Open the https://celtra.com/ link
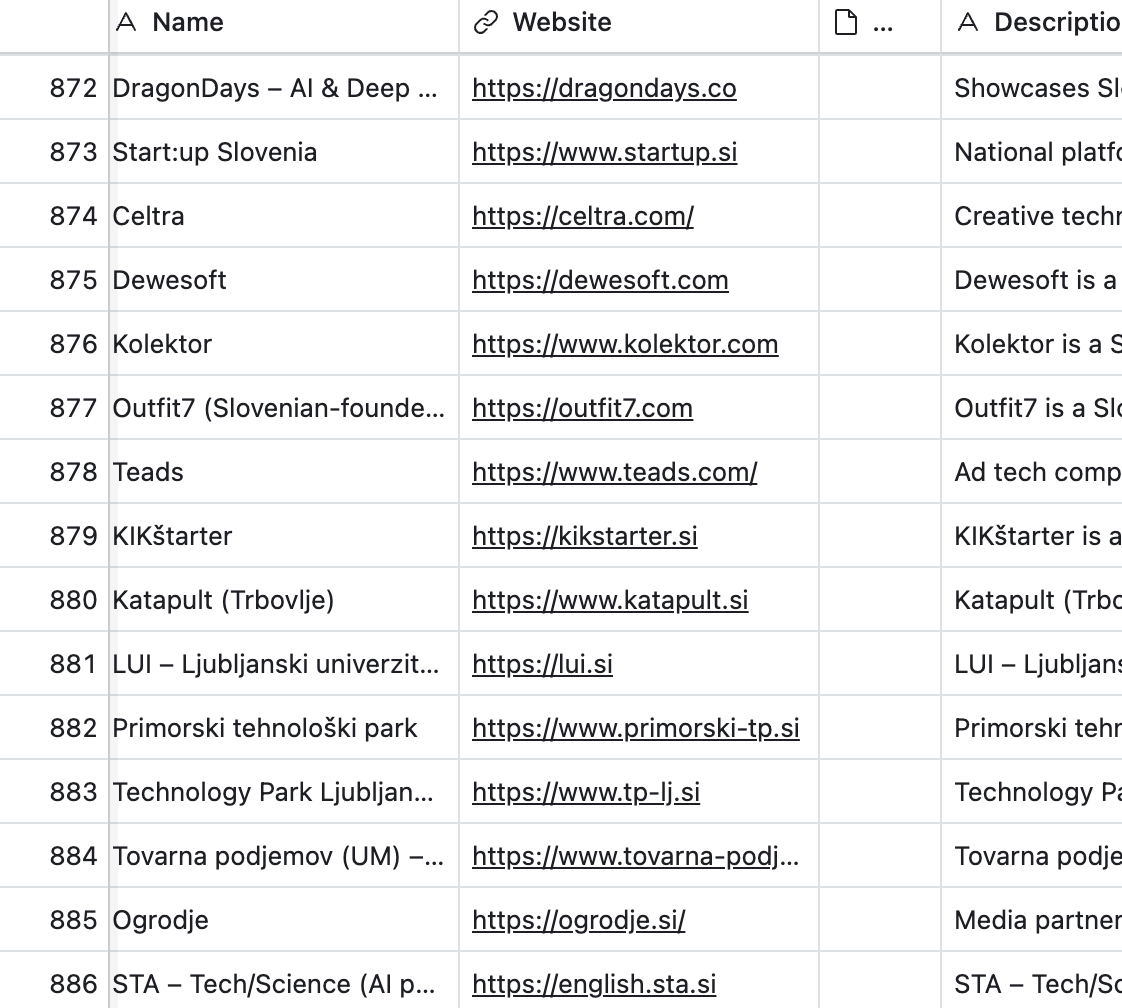This screenshot has height=1008, width=1122. point(582,216)
